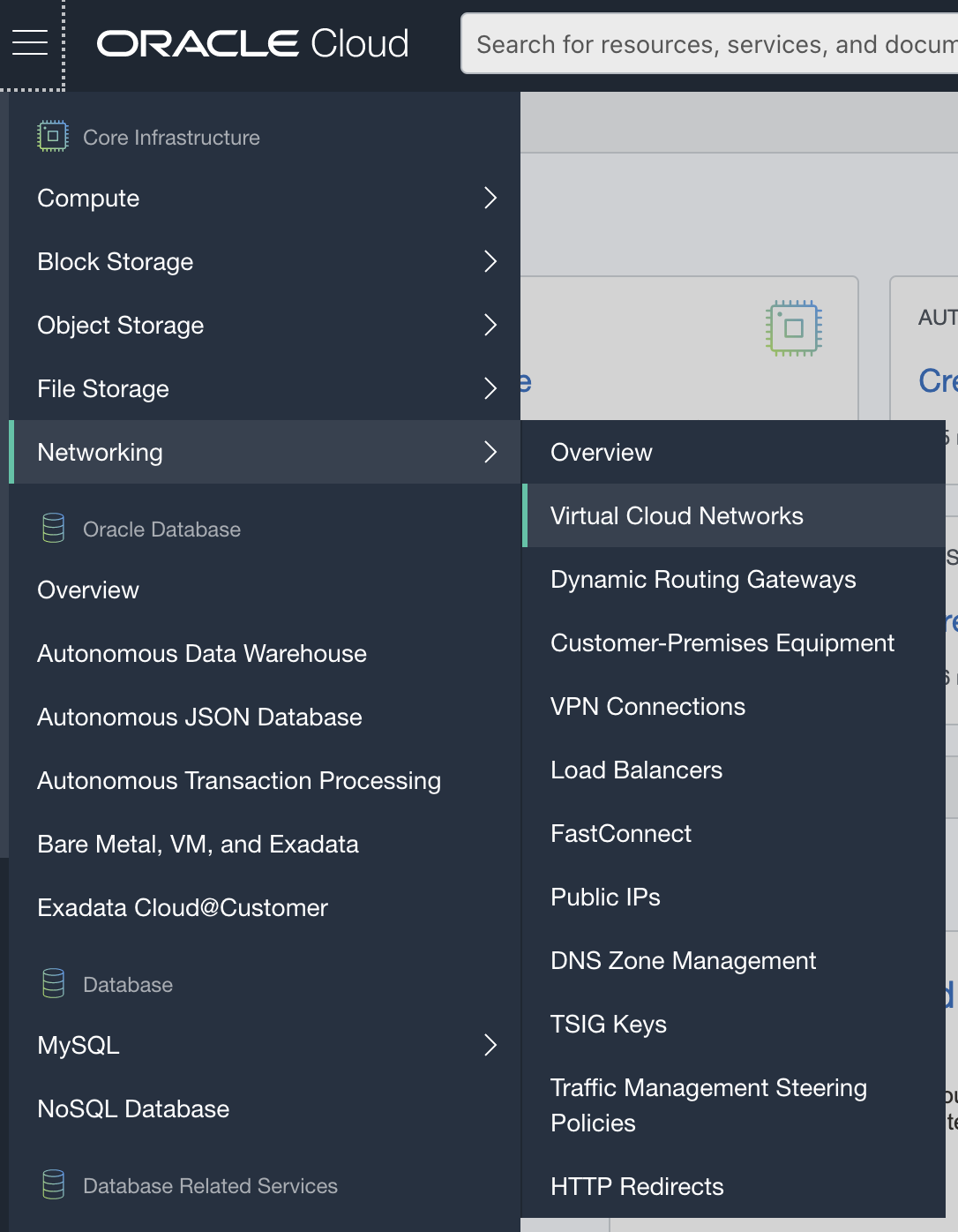The width and height of the screenshot is (958, 1232).
Task: Open NoSQL Database
Action: tap(265, 1108)
